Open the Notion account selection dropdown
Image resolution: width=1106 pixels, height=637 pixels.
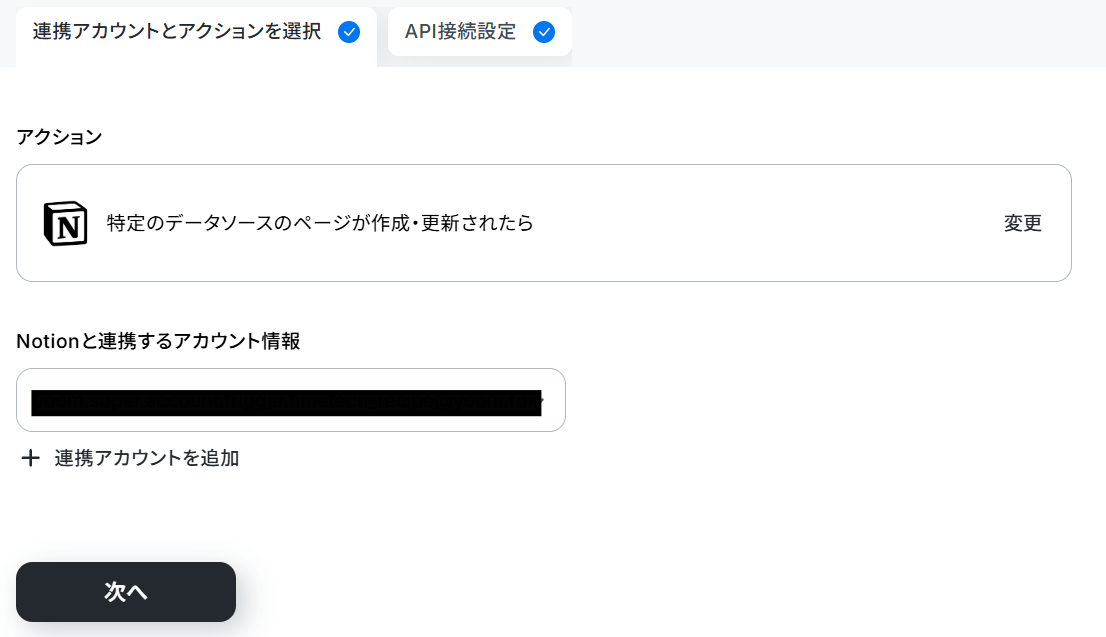tap(291, 400)
